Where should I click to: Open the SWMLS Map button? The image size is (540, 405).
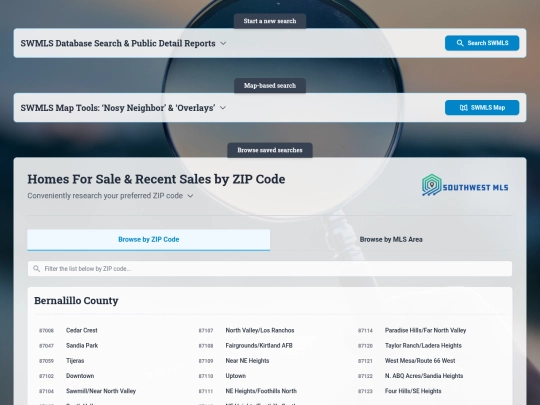point(482,108)
